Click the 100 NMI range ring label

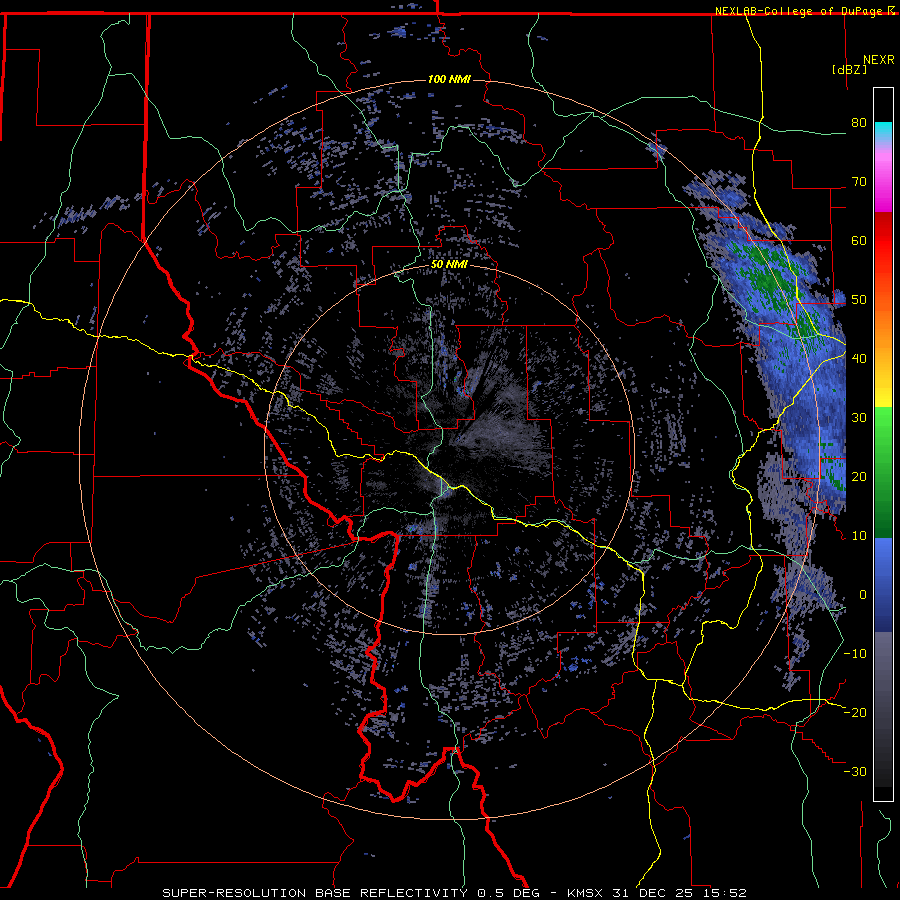pyautogui.click(x=449, y=79)
